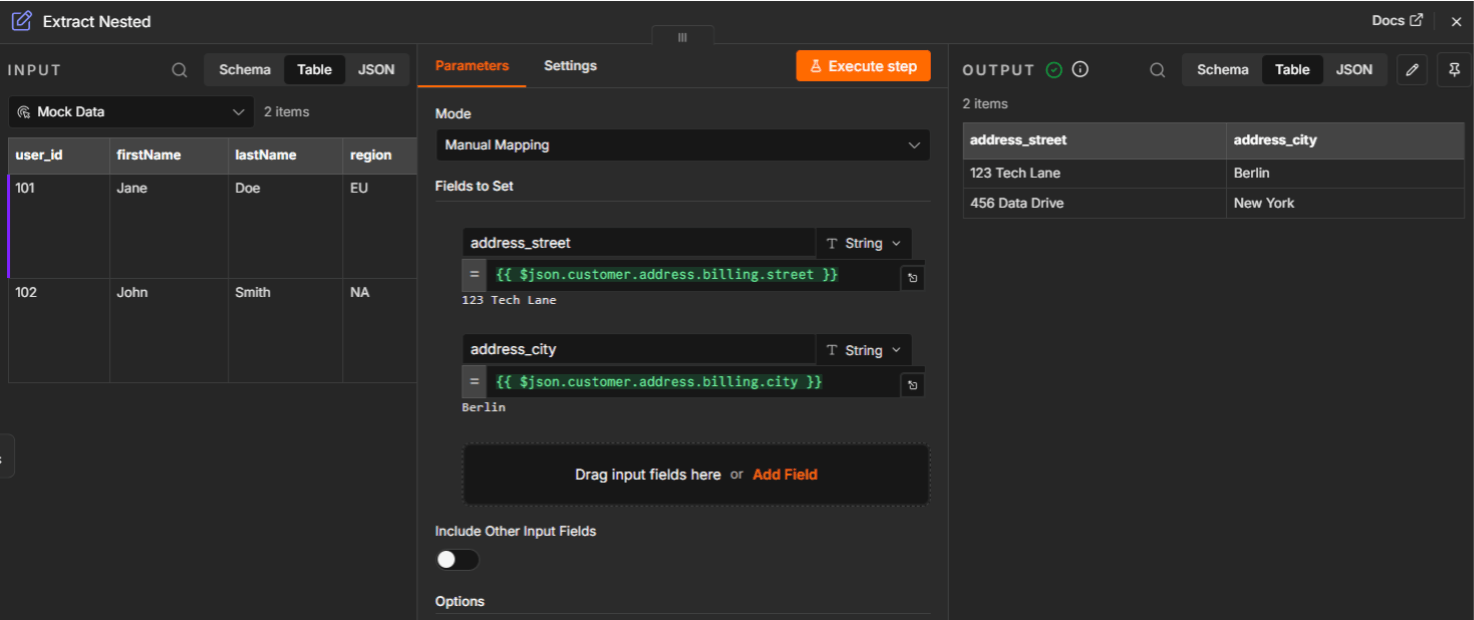Screen dimensions: 1474x620
Task: Select input JSON view
Action: tap(376, 70)
